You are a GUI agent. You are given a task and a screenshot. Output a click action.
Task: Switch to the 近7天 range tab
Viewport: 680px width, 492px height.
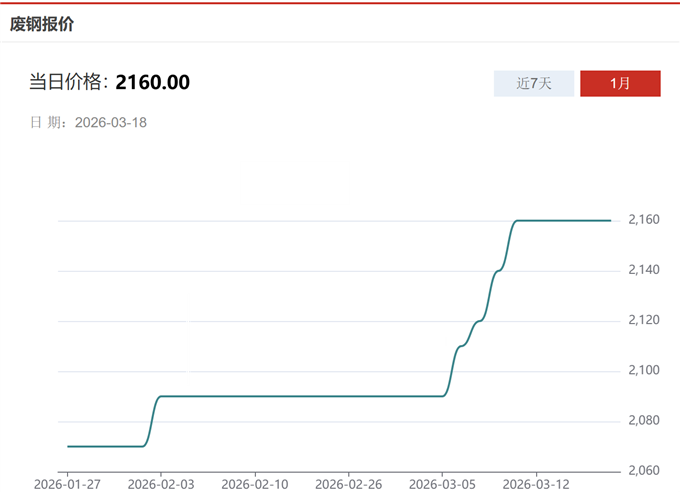tap(534, 84)
